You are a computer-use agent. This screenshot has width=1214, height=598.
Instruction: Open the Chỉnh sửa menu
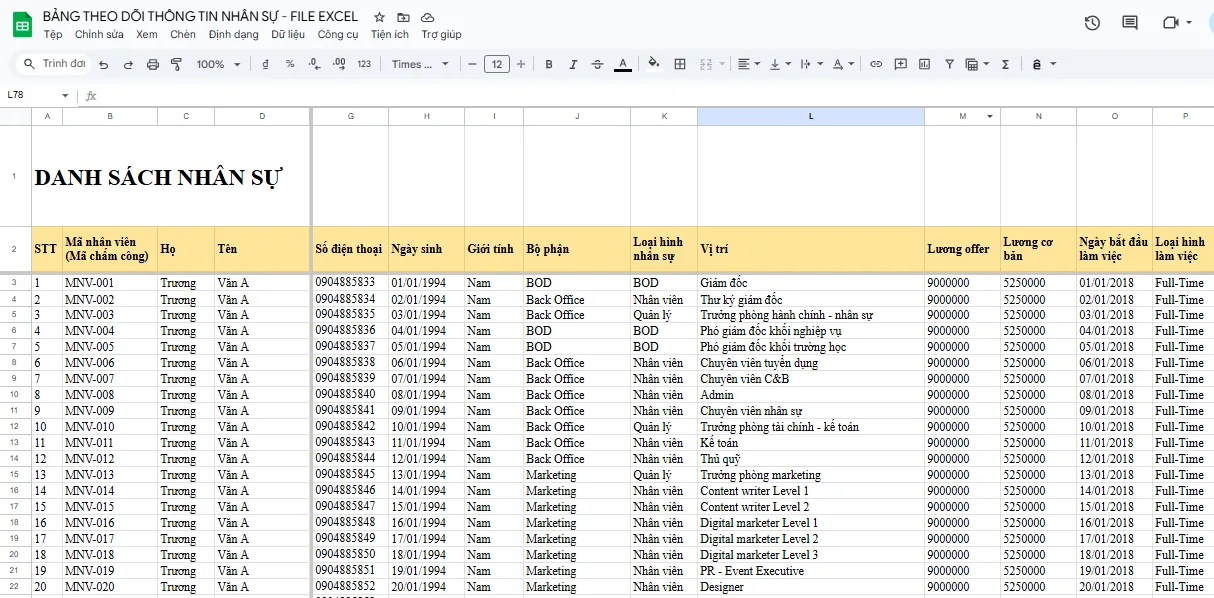coord(99,34)
